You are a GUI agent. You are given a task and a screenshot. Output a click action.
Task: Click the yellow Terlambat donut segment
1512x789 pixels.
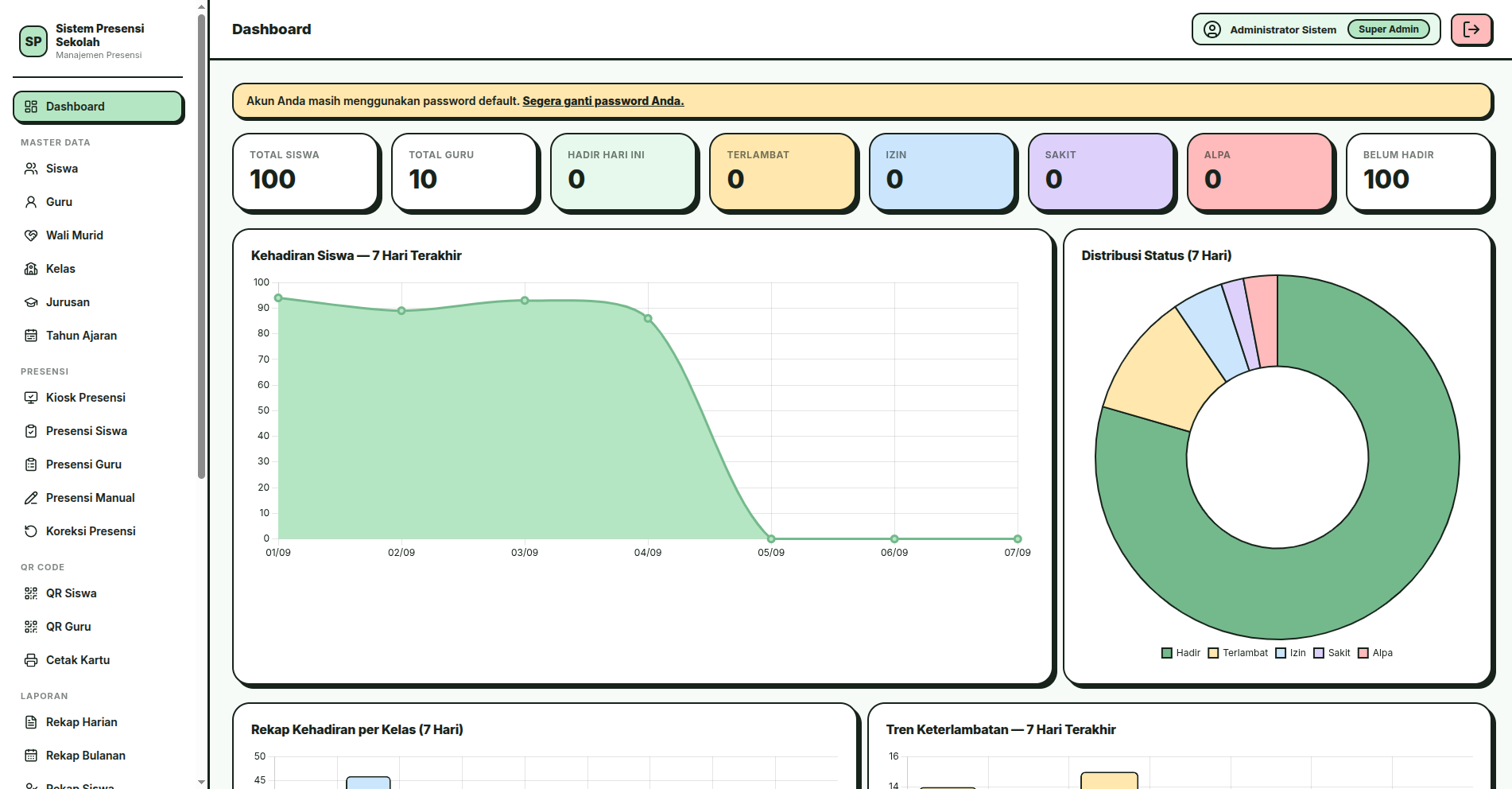1165,370
